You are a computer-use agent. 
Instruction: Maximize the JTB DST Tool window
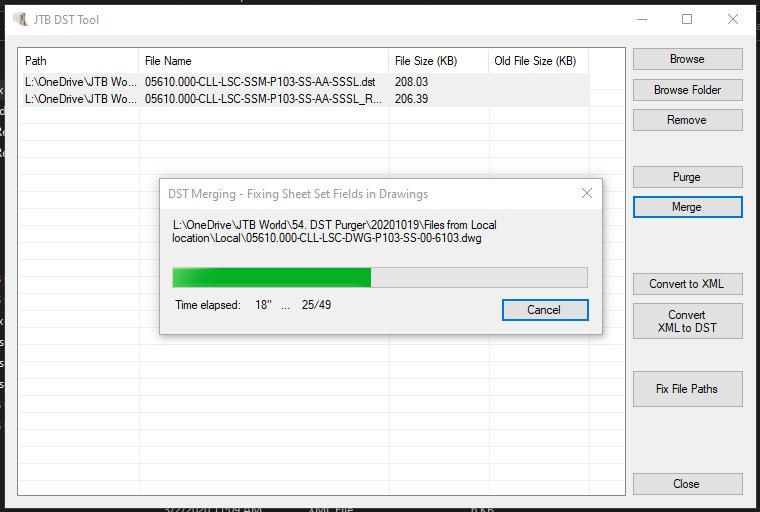coord(687,19)
